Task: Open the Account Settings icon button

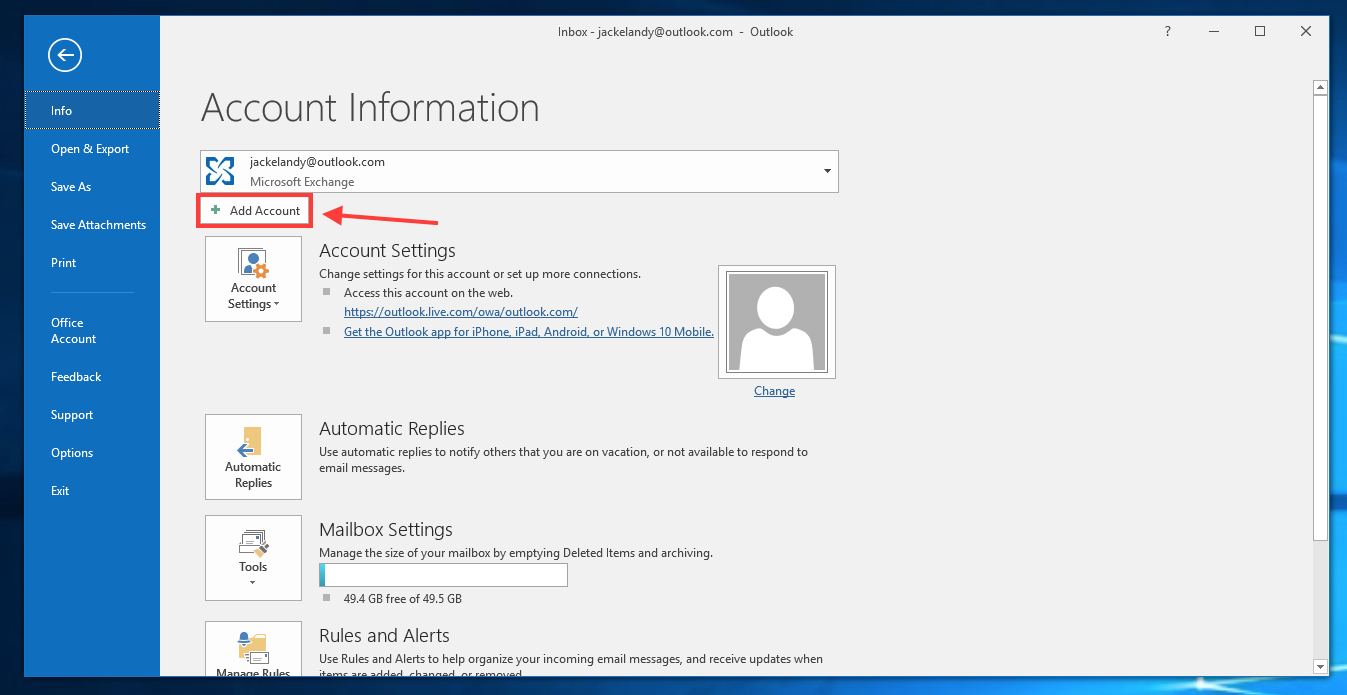Action: pos(253,279)
